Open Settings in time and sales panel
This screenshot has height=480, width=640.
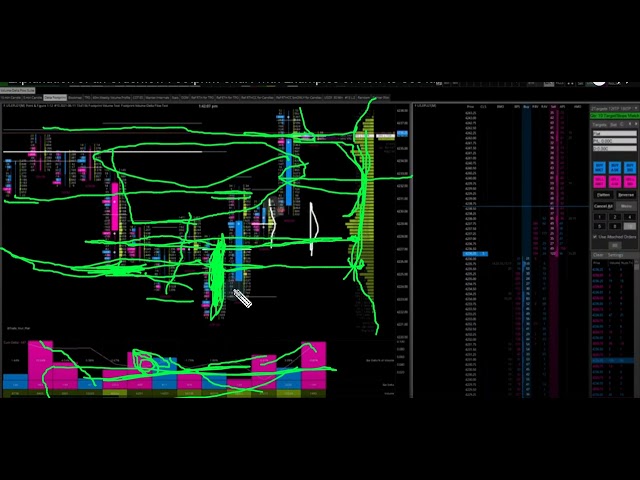point(616,255)
